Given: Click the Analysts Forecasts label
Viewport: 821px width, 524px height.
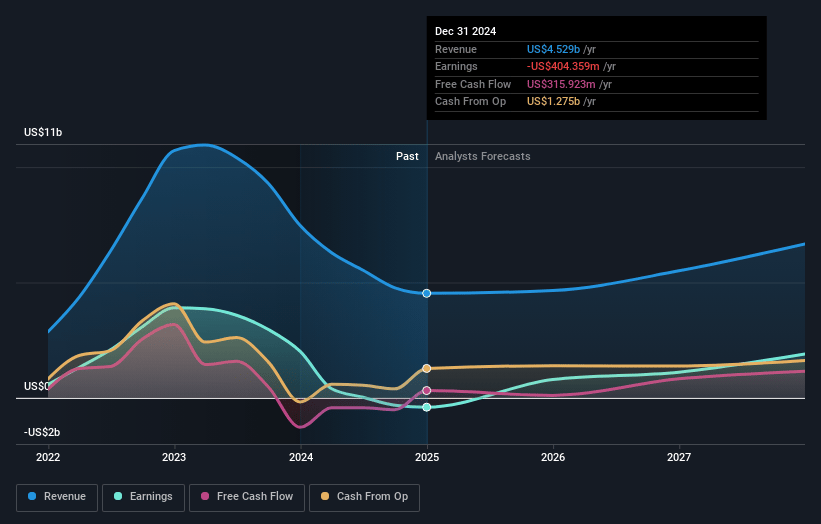Looking at the screenshot, I should [482, 157].
